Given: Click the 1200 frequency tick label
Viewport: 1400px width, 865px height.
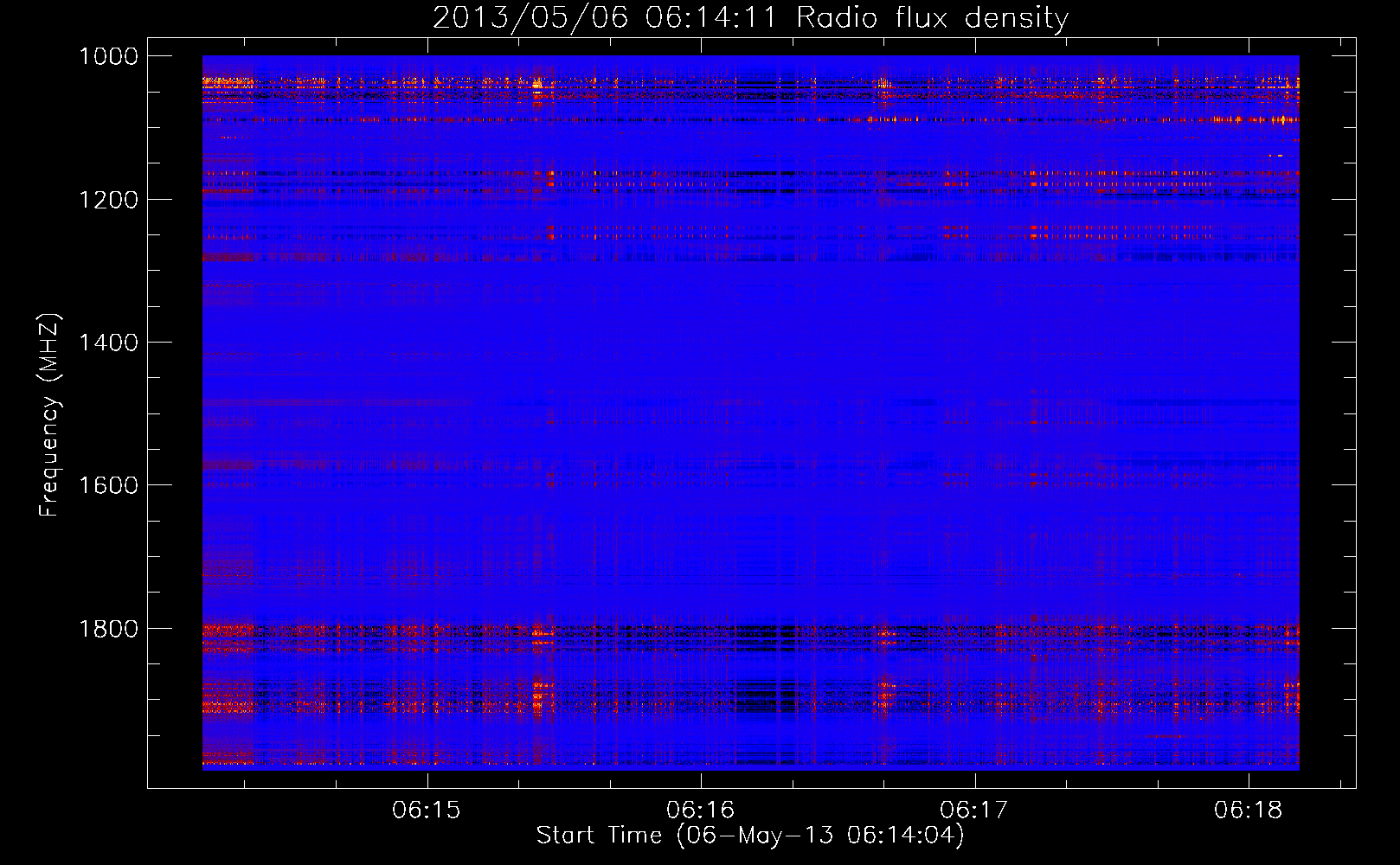Looking at the screenshot, I should pyautogui.click(x=109, y=200).
